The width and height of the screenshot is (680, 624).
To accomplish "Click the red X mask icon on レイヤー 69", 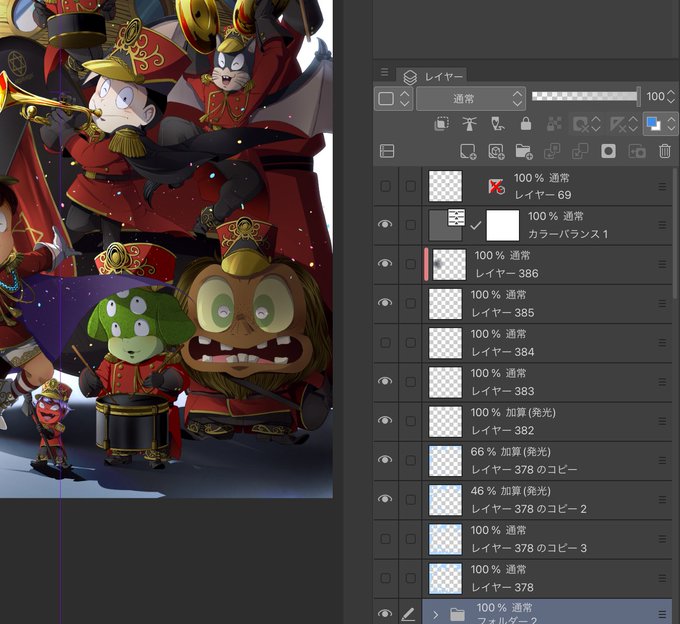I will tap(496, 186).
